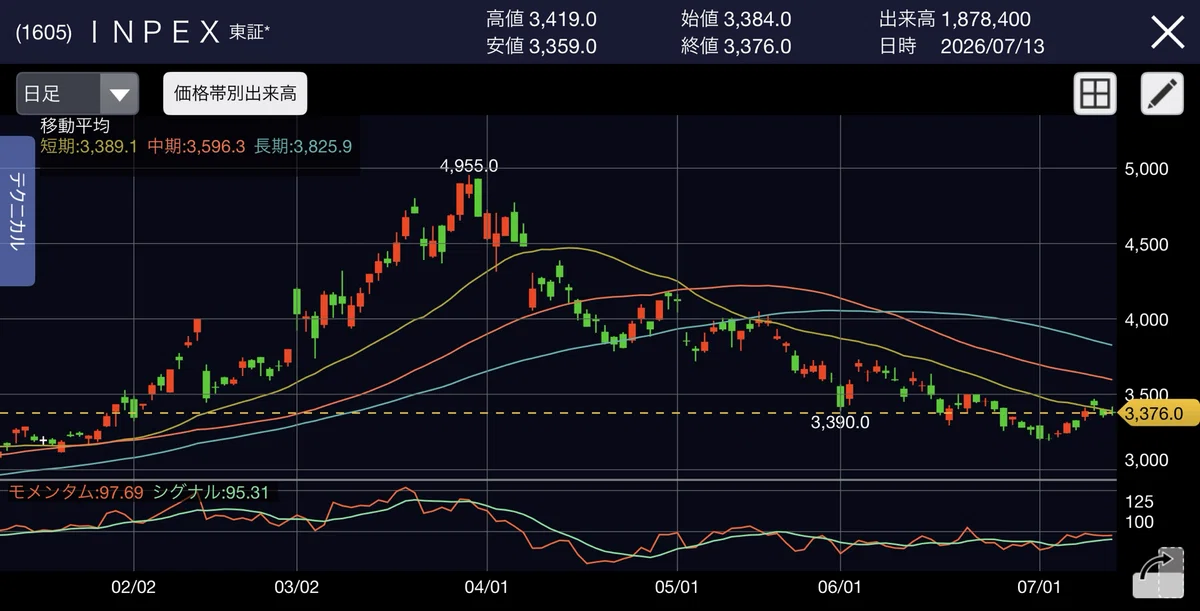Select the 移動平均 label

[x=74, y=126]
